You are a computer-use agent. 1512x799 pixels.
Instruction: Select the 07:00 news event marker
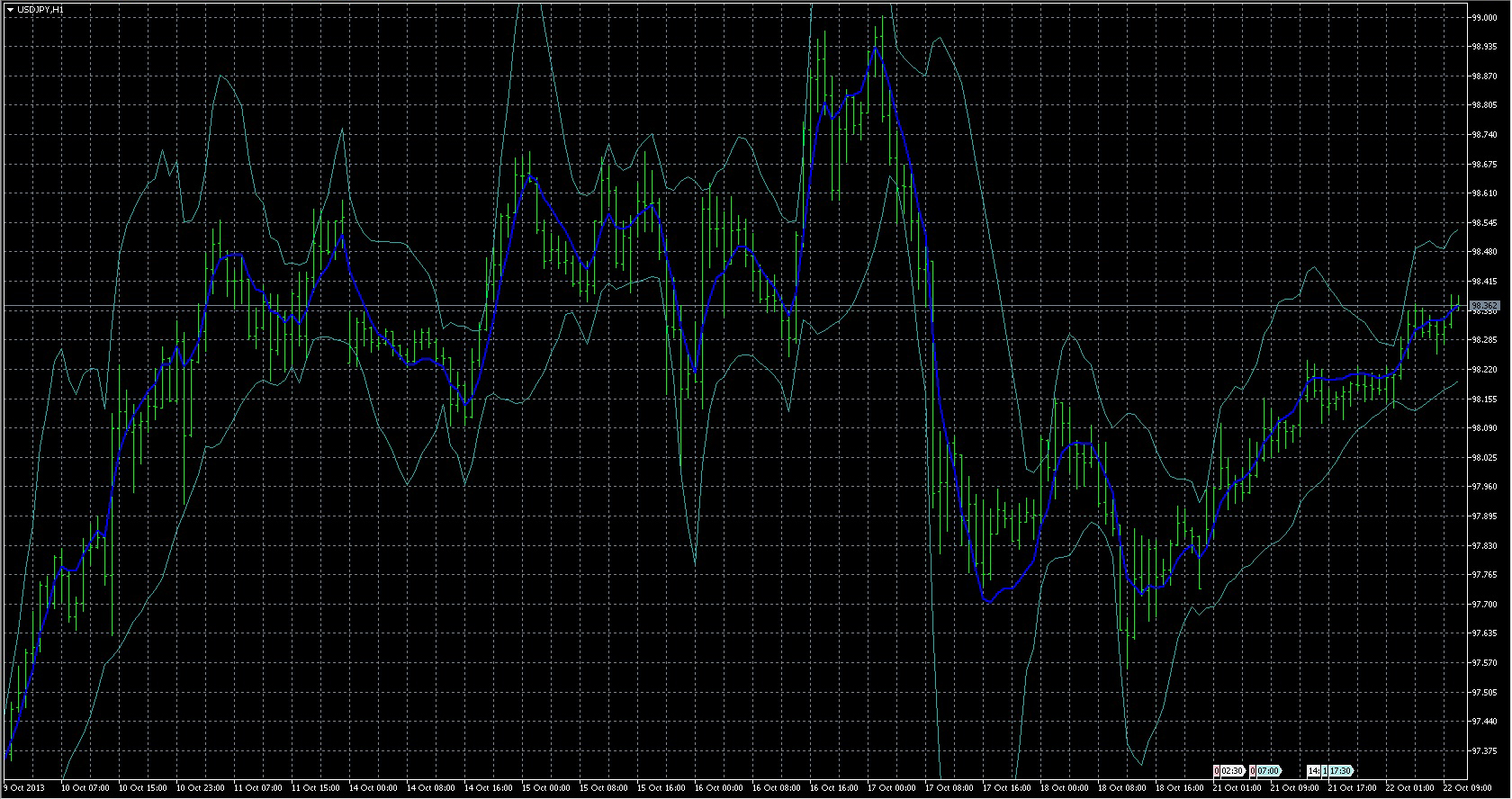(x=1269, y=770)
